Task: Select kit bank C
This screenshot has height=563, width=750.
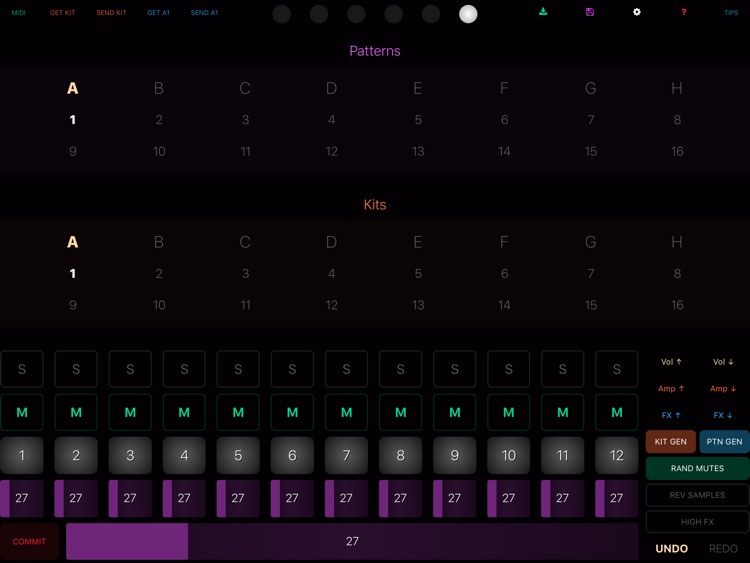Action: (245, 242)
